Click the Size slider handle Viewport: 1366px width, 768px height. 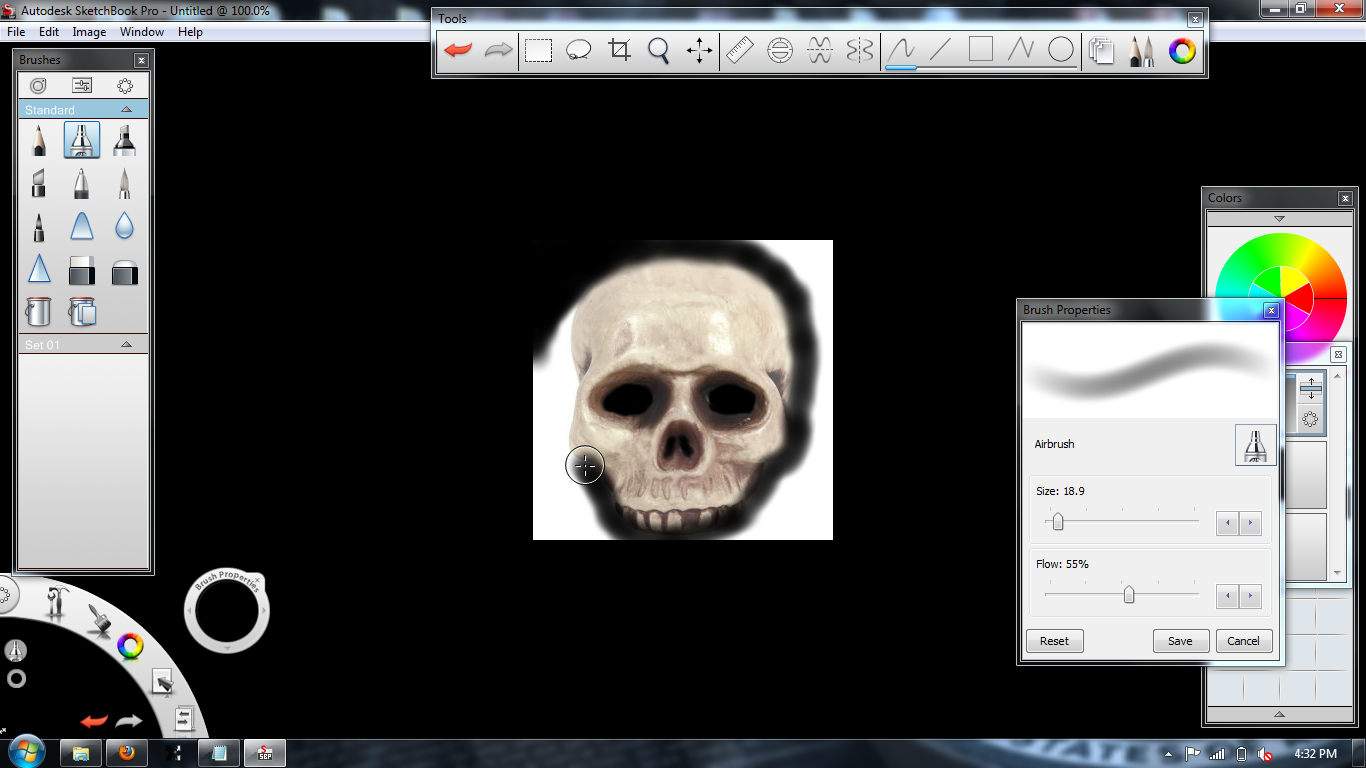(1058, 522)
